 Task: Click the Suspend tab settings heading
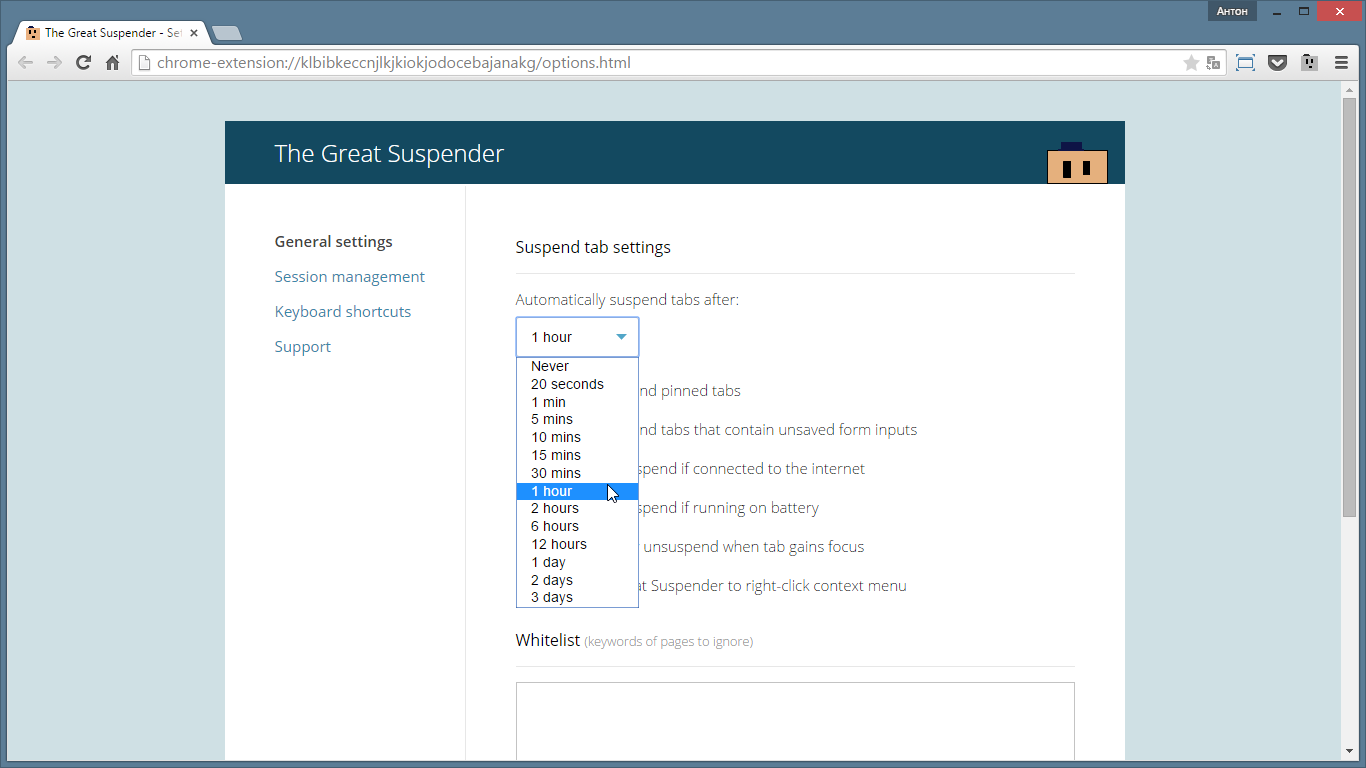[x=593, y=247]
